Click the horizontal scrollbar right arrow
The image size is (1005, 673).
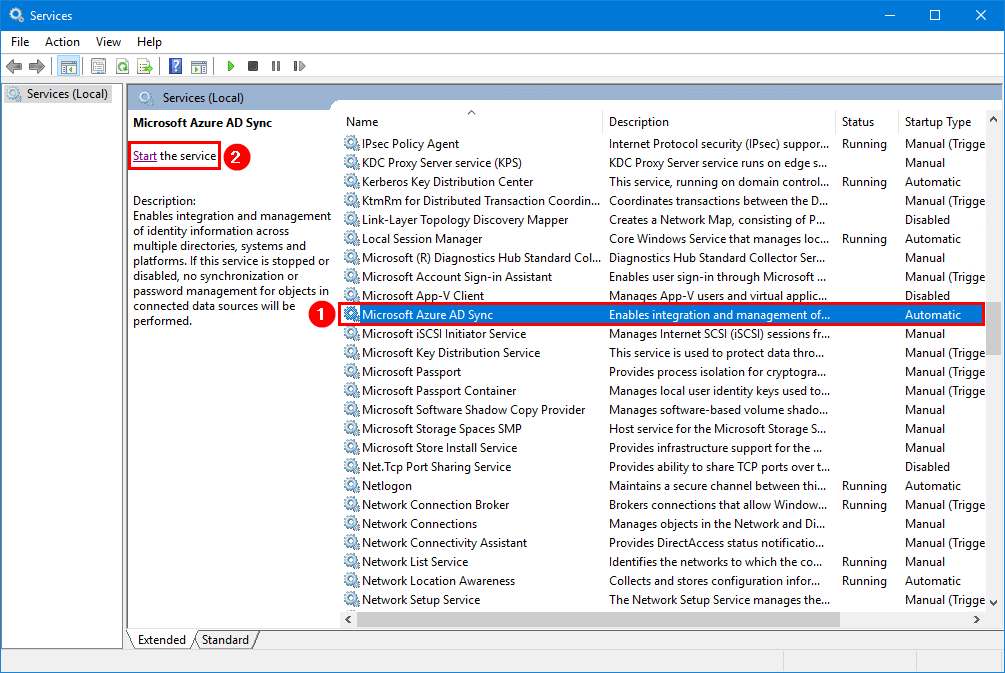click(977, 619)
